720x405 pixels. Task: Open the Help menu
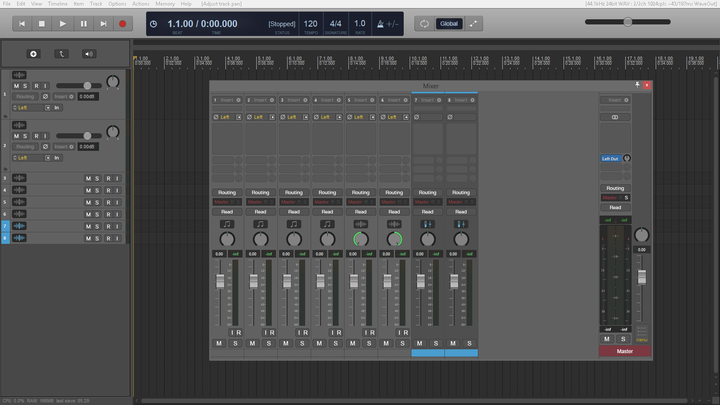[x=186, y=4]
